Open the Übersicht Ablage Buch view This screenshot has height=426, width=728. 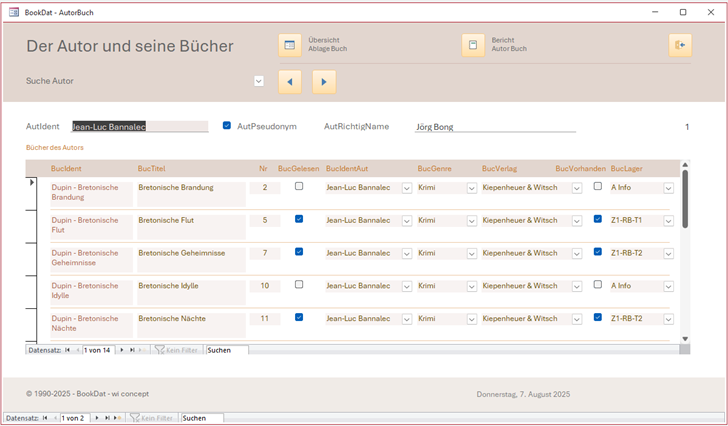289,45
